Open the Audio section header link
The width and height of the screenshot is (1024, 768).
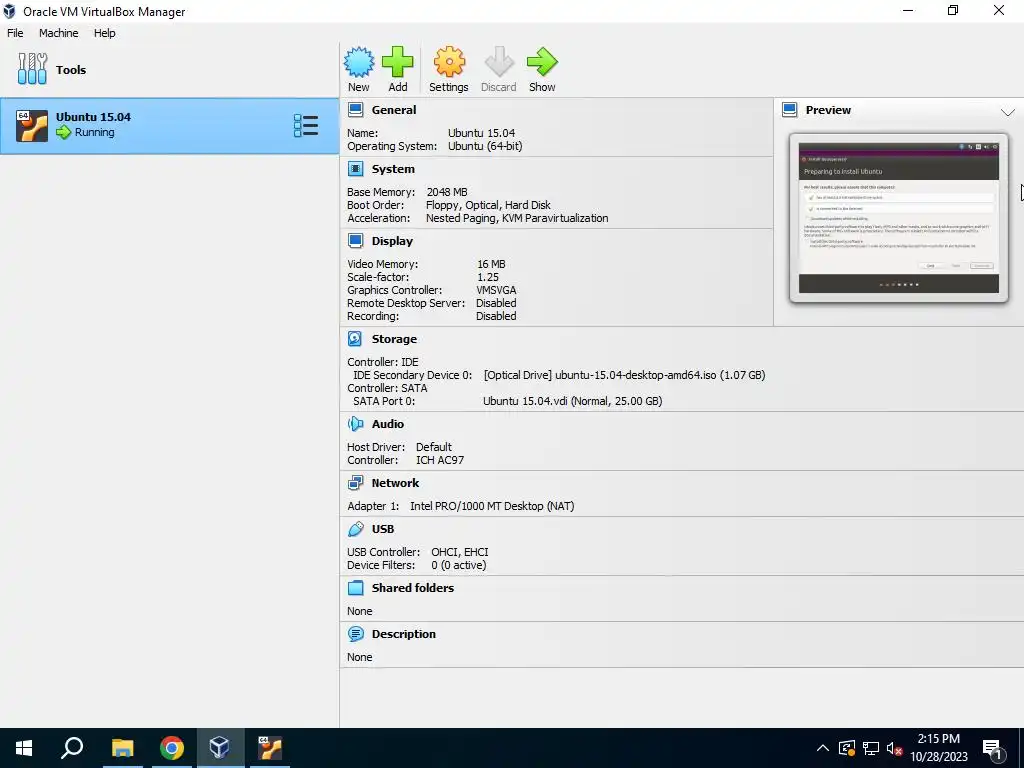click(388, 424)
